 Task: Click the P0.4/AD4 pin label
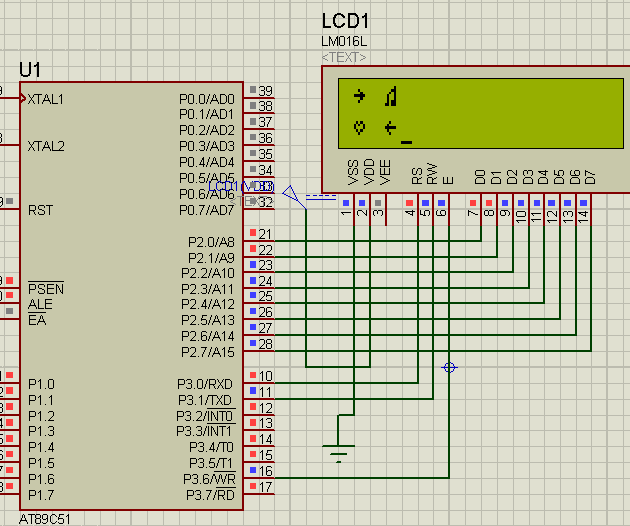point(207,162)
